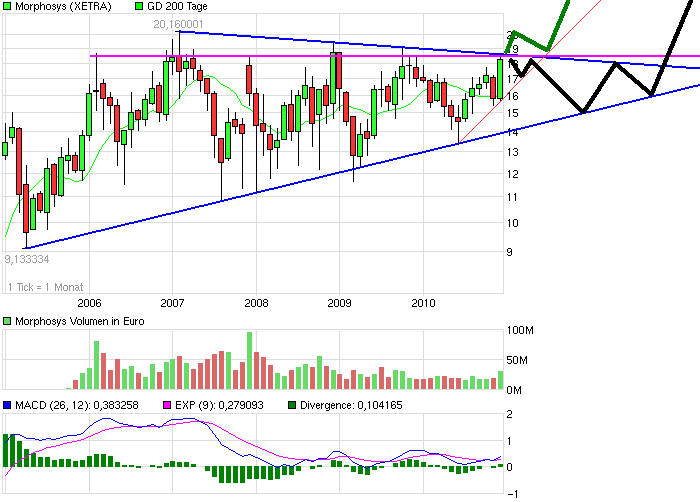Click the Morphosys Volumen in Euro swatch

(7, 321)
